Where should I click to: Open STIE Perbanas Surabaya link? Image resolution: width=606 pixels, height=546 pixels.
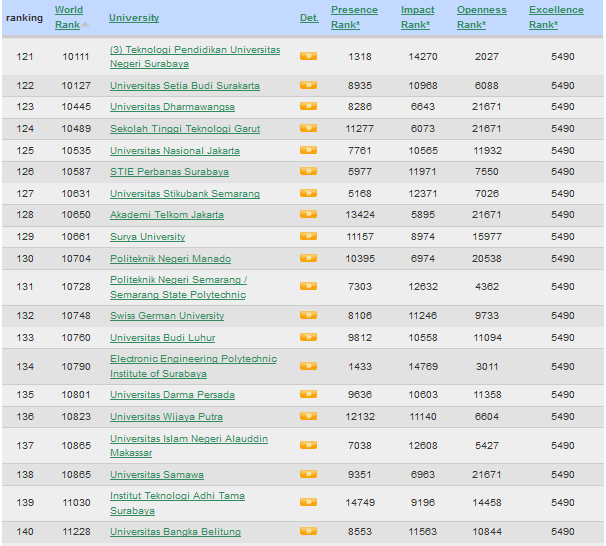pos(169,172)
